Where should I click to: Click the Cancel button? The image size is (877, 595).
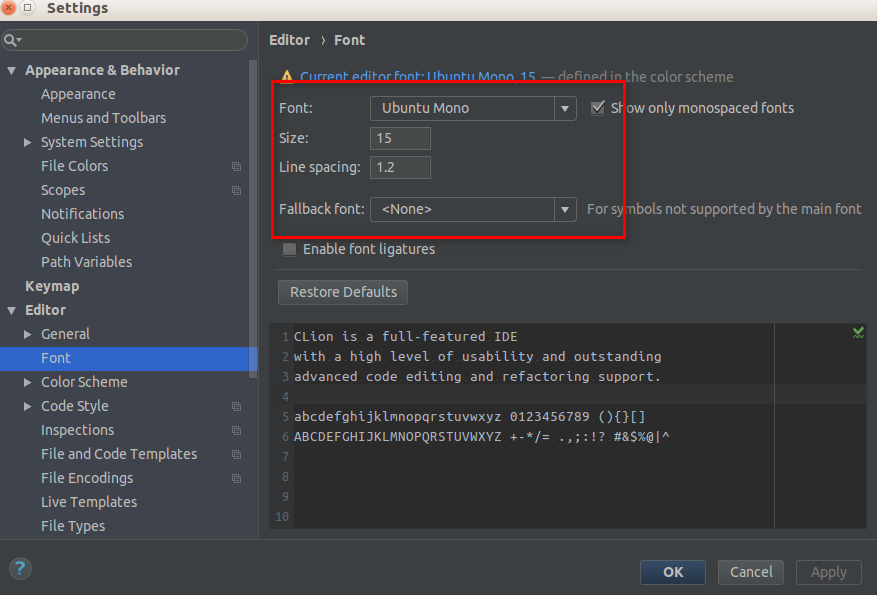(751, 572)
